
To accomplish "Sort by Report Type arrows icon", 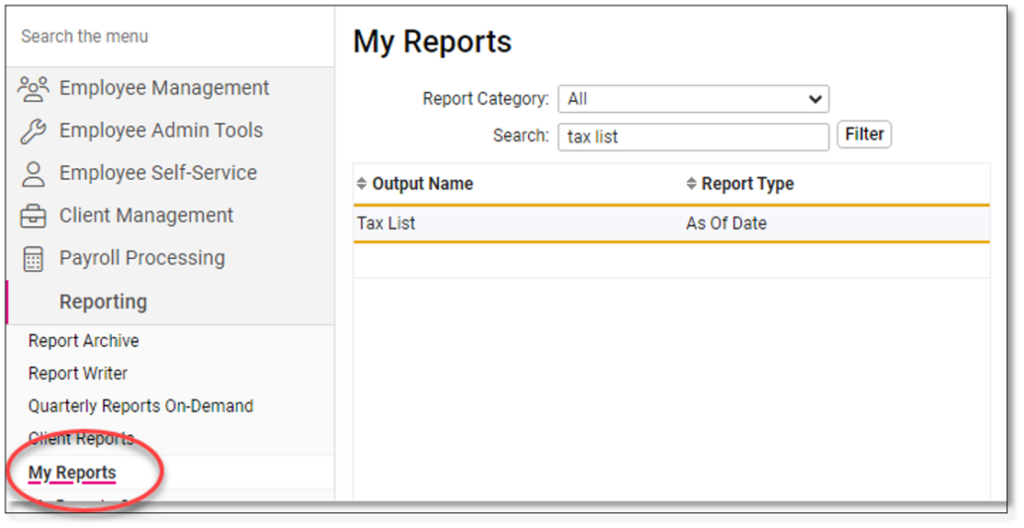I will click(691, 184).
